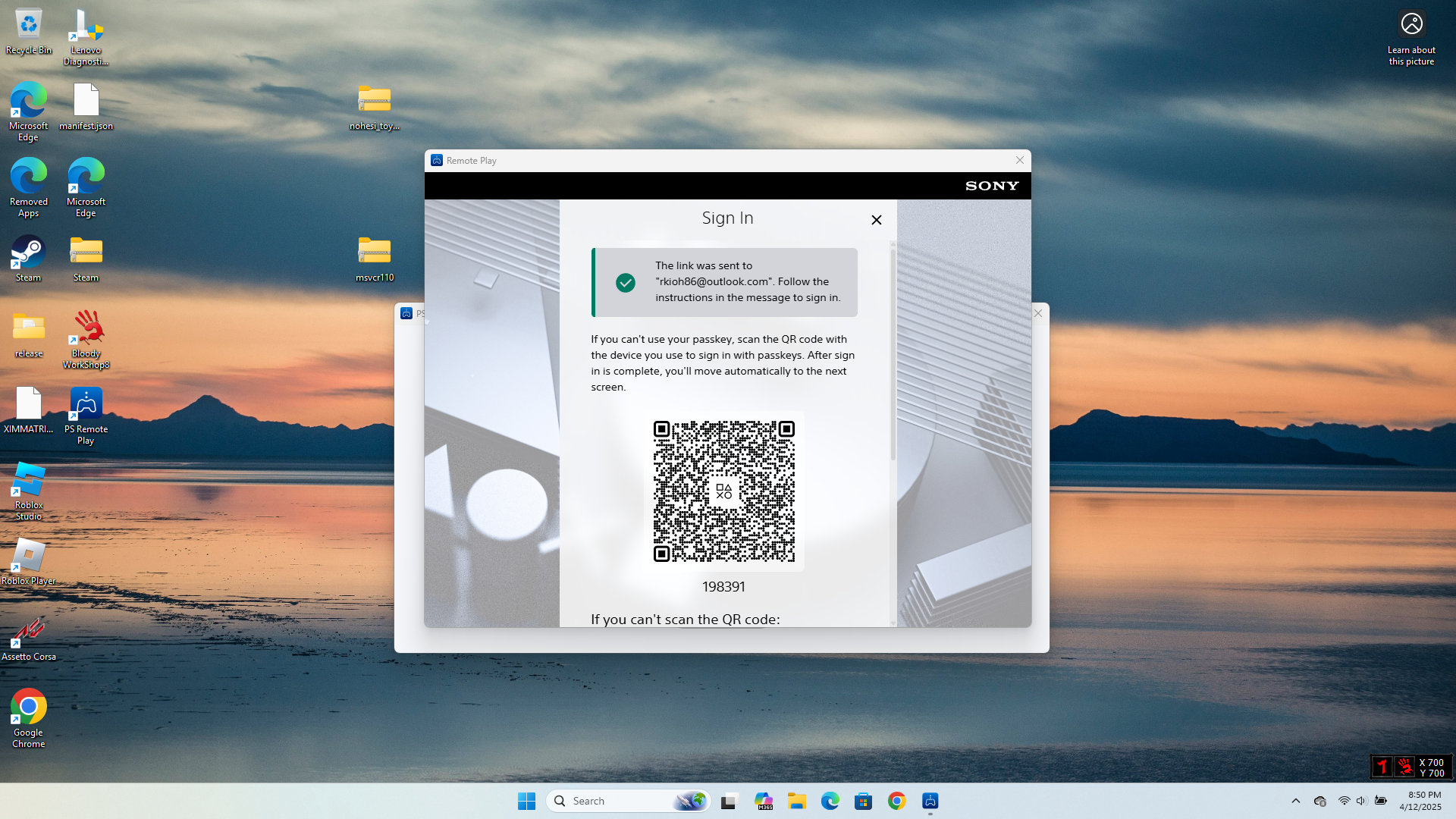Click the Windows Start button
Screen dimensions: 1456x819
[527, 801]
